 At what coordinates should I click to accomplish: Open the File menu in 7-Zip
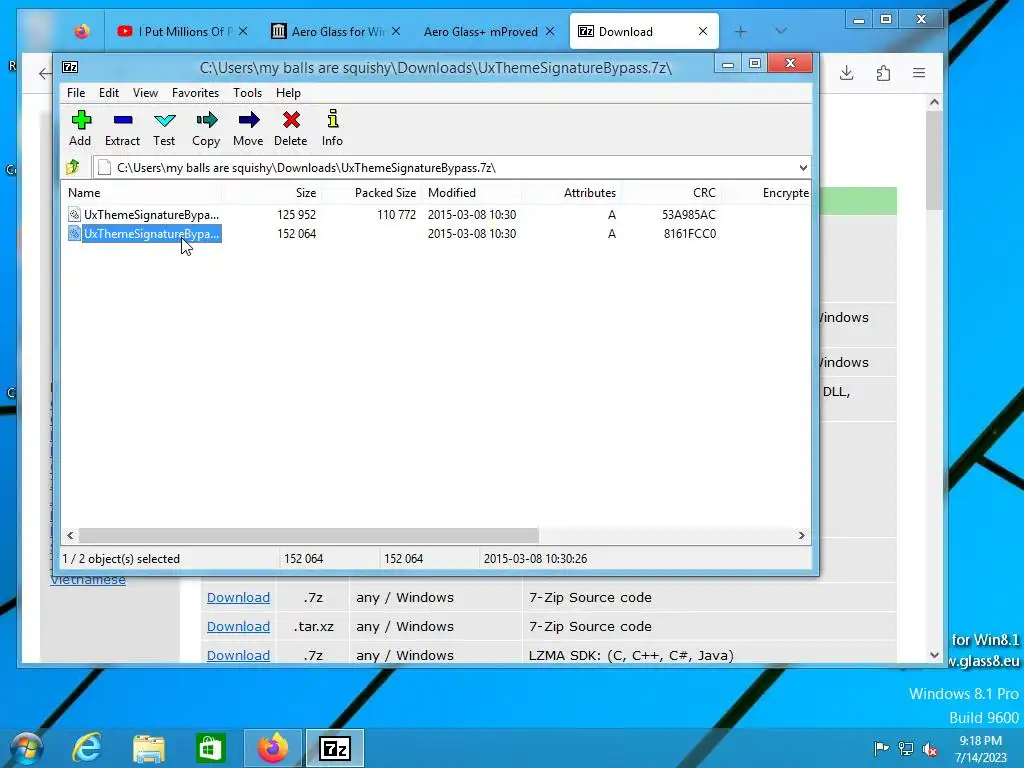pyautogui.click(x=76, y=93)
